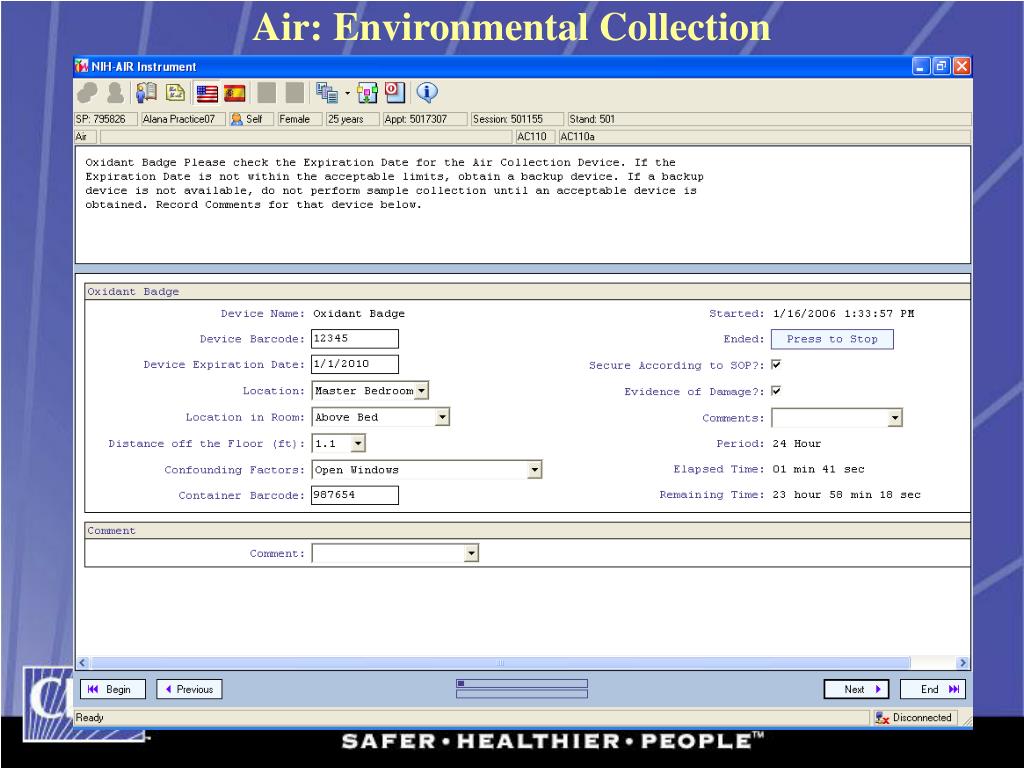
Task: Expand the Comment dropdown in Comment section
Action: tap(471, 553)
